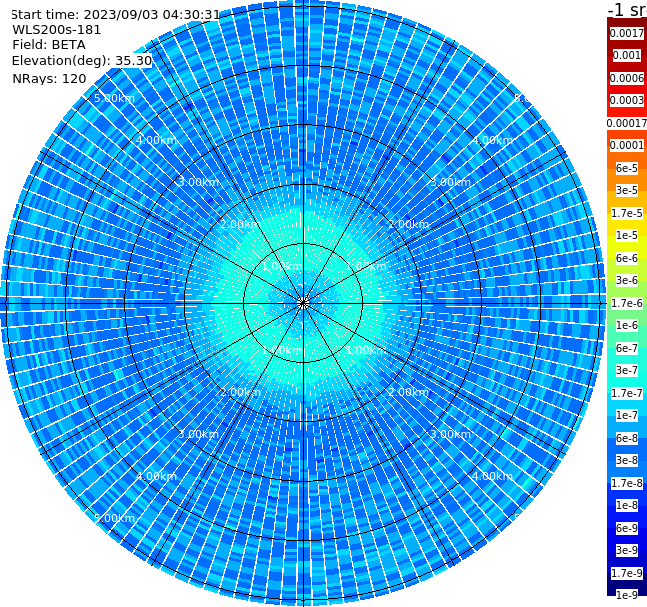Screen dimensions: 647x607
Task: Select the 'Elevation(deg): 35.30' text
Action: (x=82, y=61)
